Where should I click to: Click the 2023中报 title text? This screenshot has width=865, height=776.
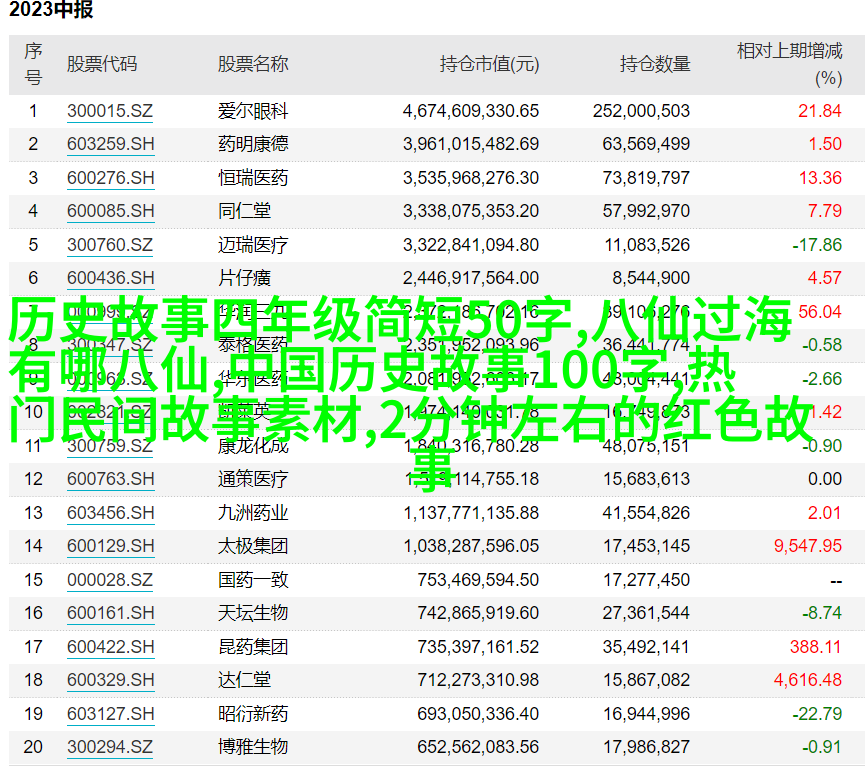(x=51, y=9)
